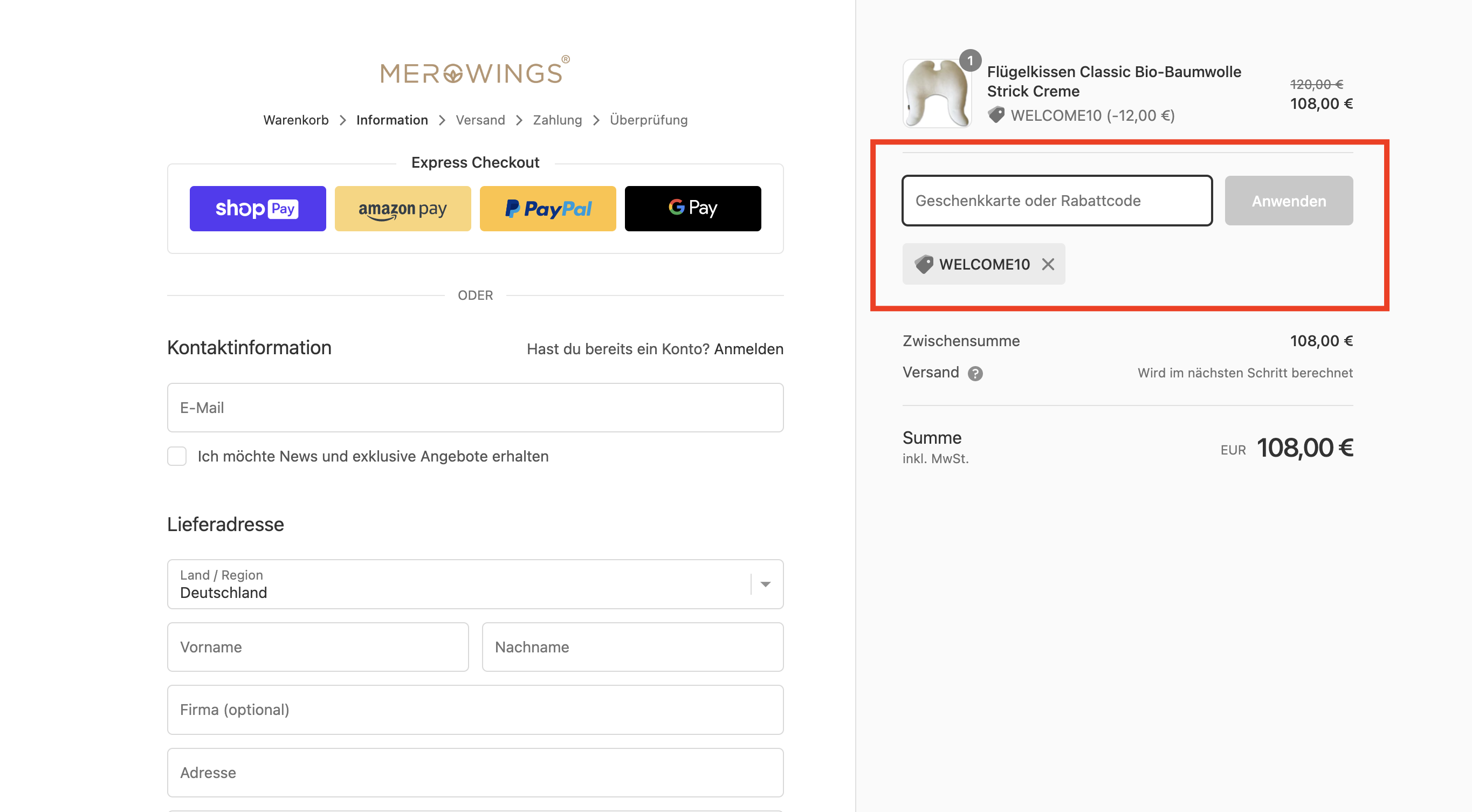The height and width of the screenshot is (812, 1472).
Task: Go back to Warenkorb breadcrumb
Action: 296,120
